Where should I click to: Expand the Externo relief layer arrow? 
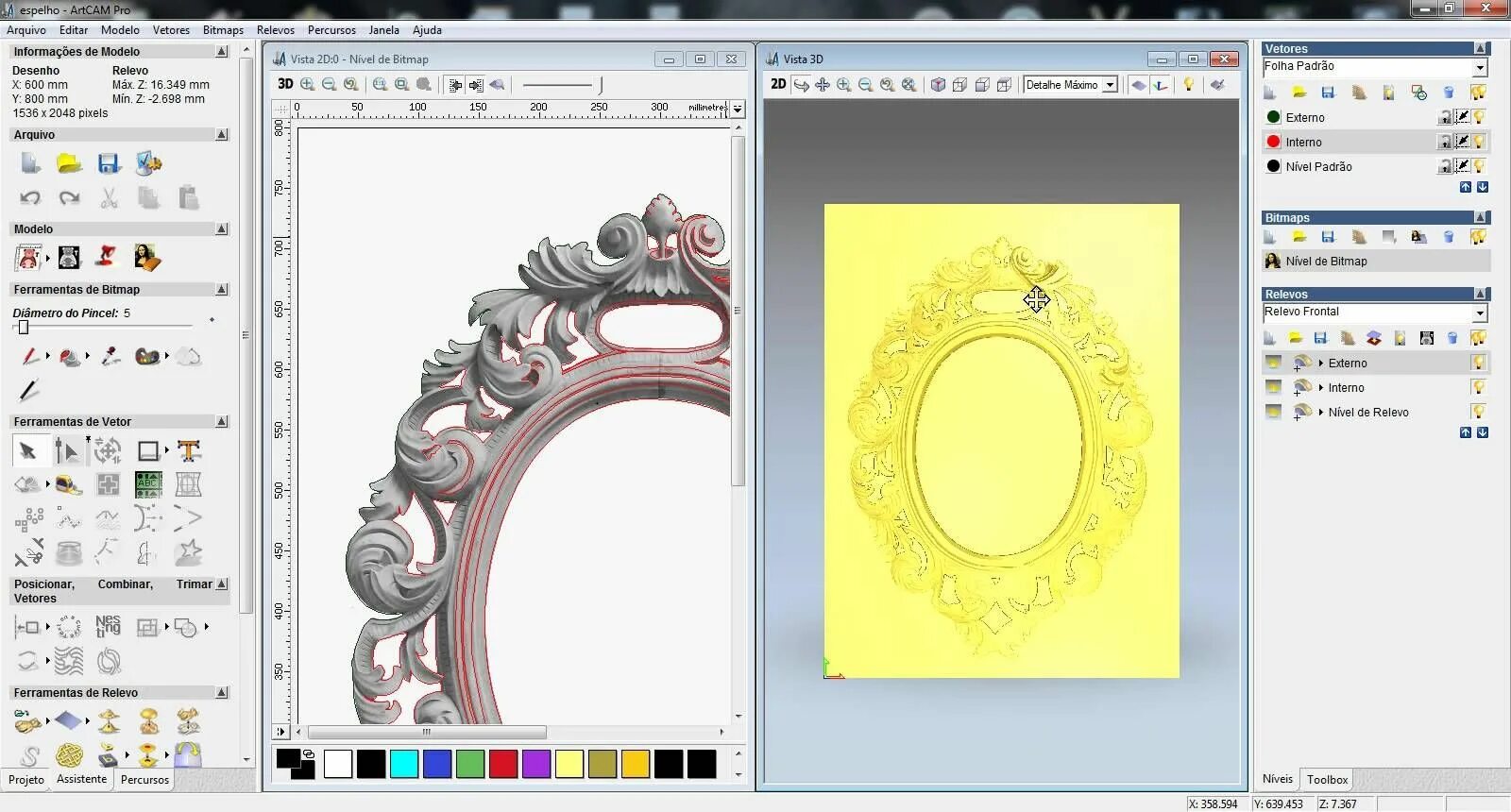pyautogui.click(x=1320, y=363)
